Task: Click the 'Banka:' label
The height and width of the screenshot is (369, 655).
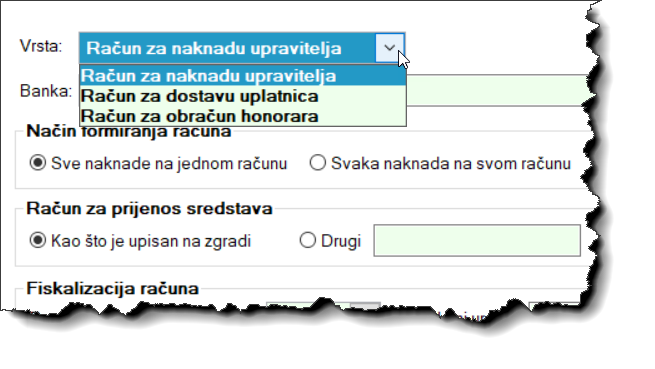Action: click(x=46, y=91)
